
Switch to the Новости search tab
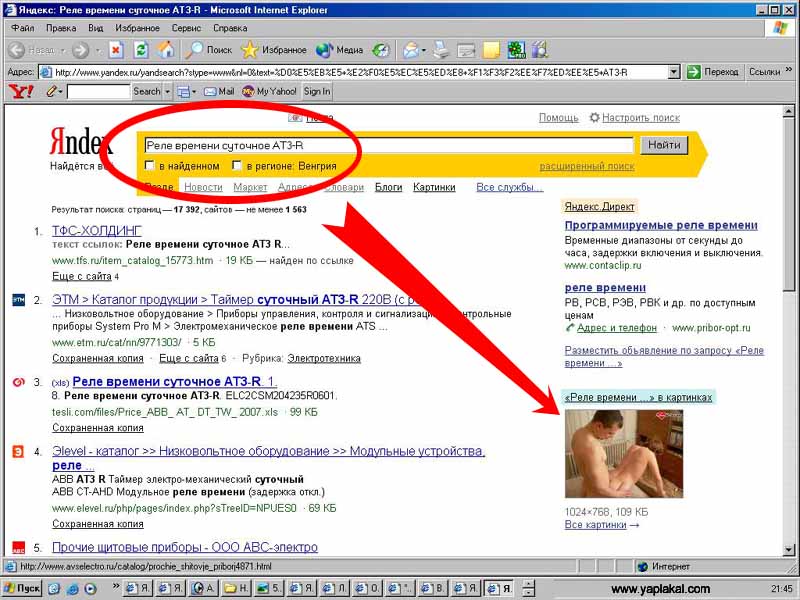tap(203, 187)
